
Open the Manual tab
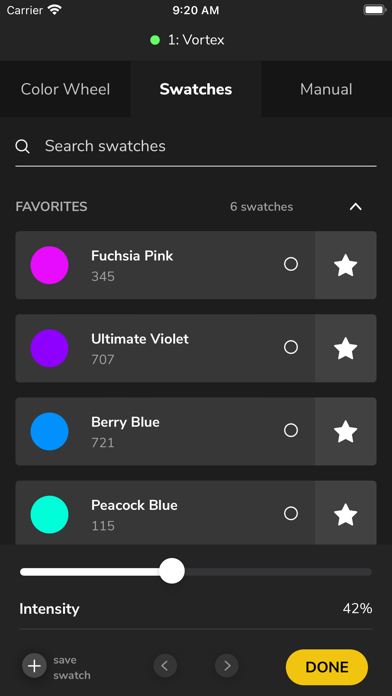click(326, 89)
